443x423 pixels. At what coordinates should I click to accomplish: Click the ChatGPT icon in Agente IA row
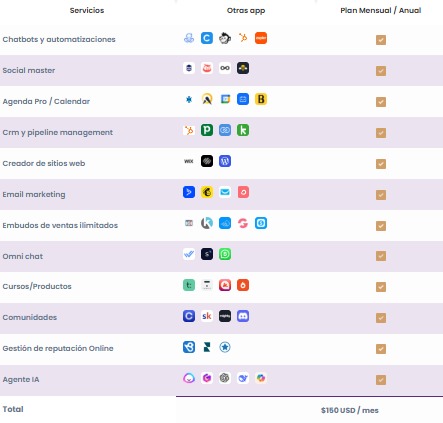[x=225, y=378]
